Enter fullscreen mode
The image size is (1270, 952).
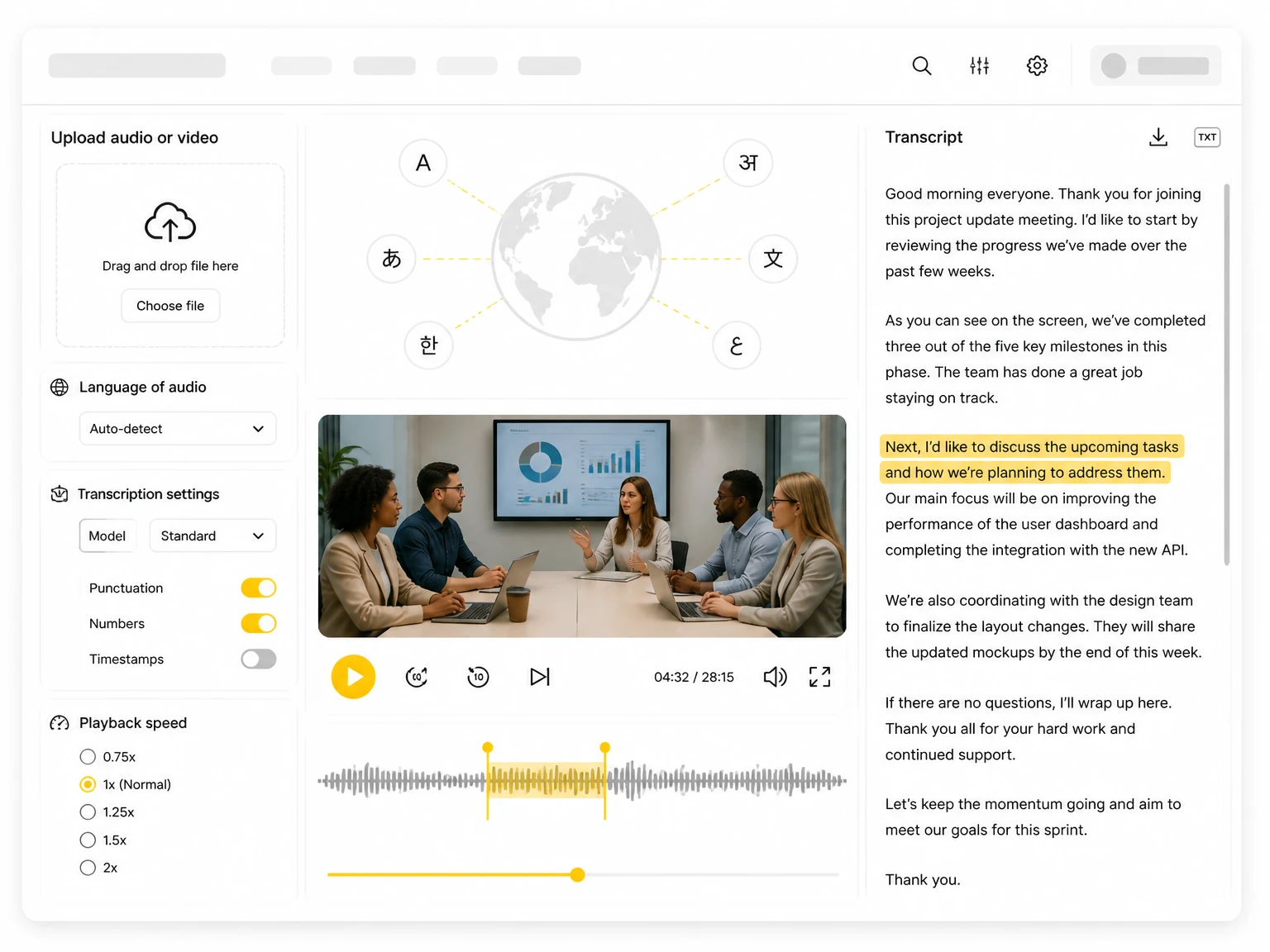click(x=819, y=677)
